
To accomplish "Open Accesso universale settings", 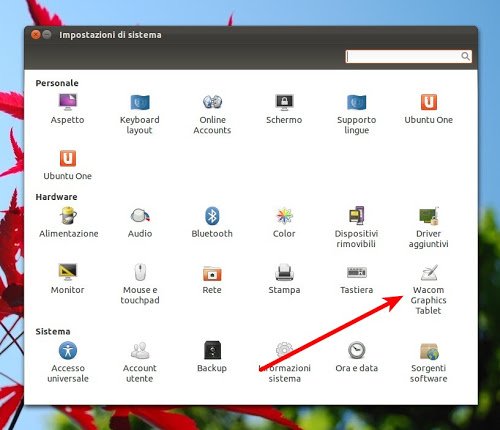I will tap(68, 362).
